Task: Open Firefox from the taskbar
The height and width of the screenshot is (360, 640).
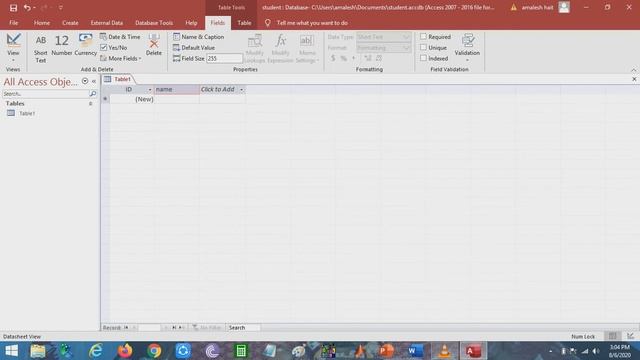Action: pyautogui.click(x=125, y=351)
